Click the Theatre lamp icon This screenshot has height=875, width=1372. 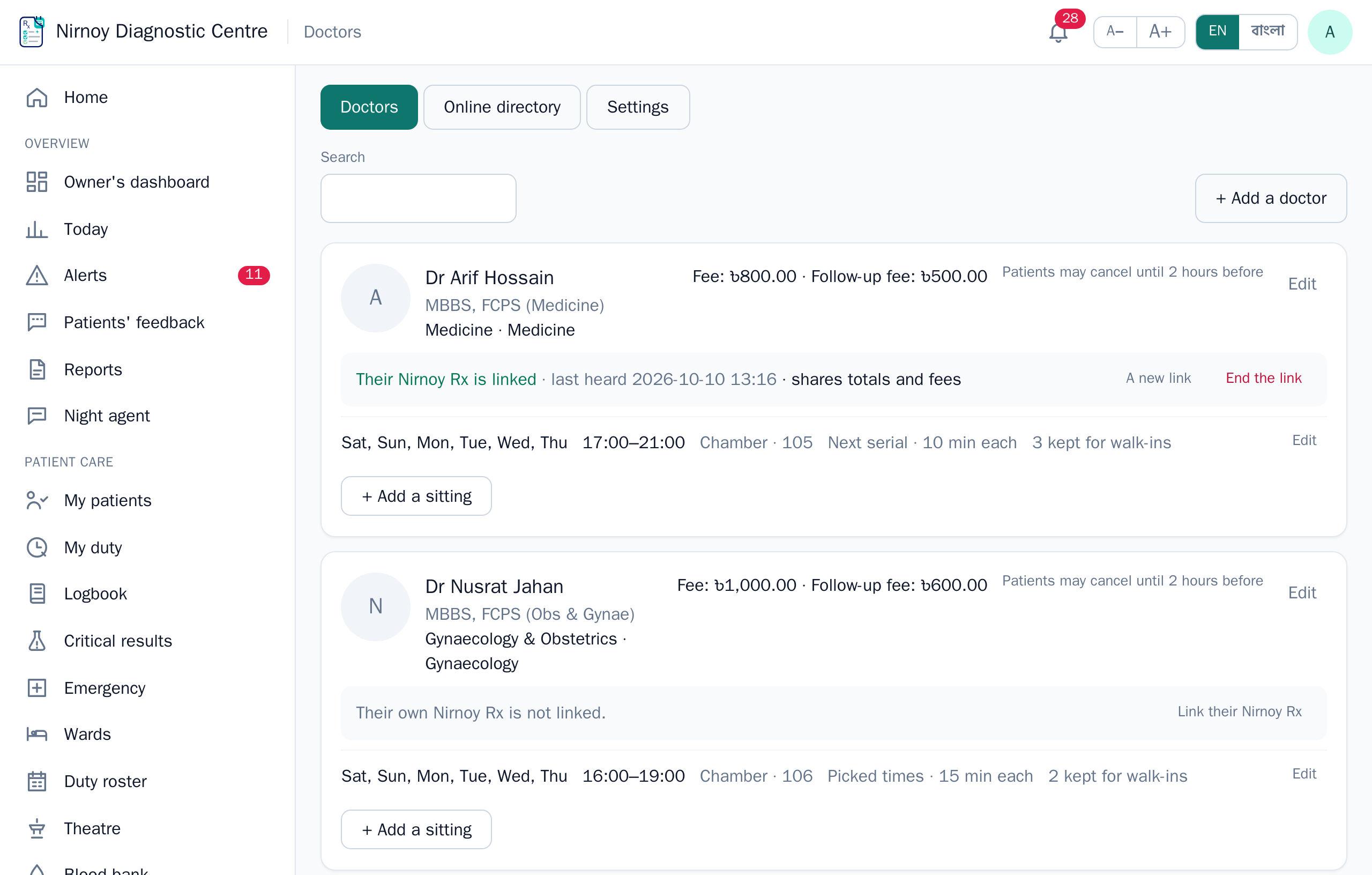point(37,828)
